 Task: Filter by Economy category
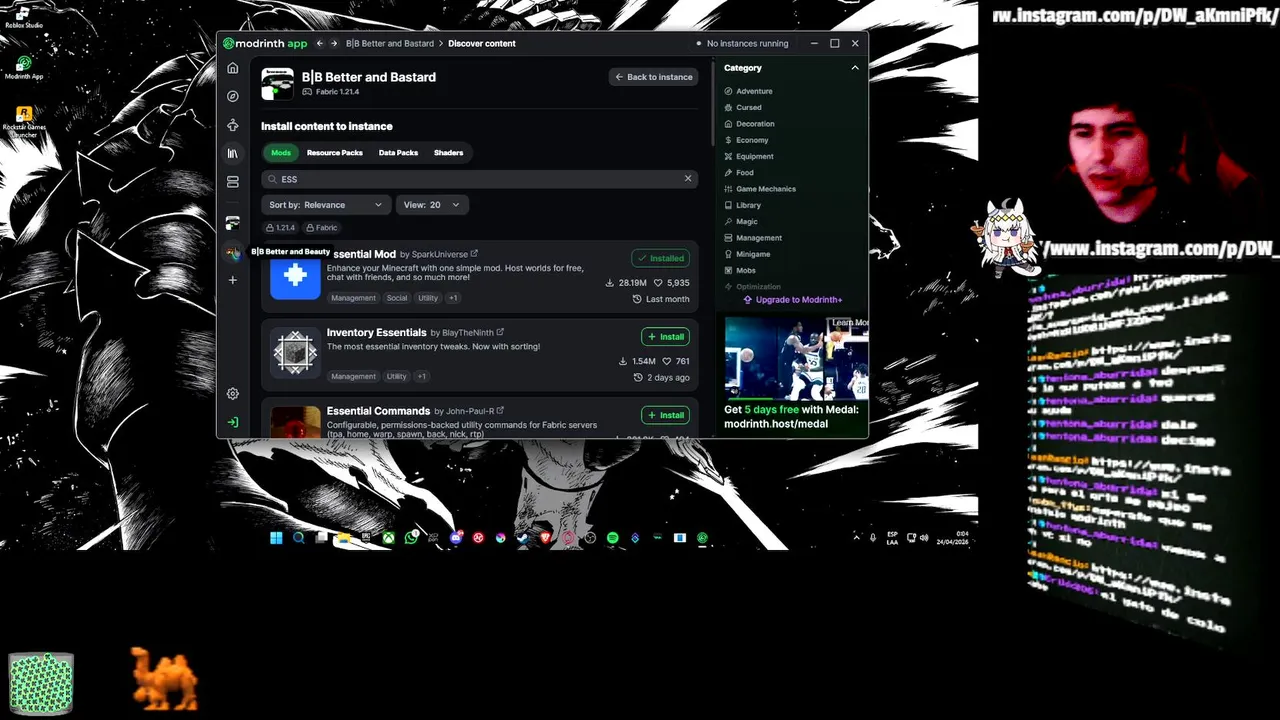[746, 140]
